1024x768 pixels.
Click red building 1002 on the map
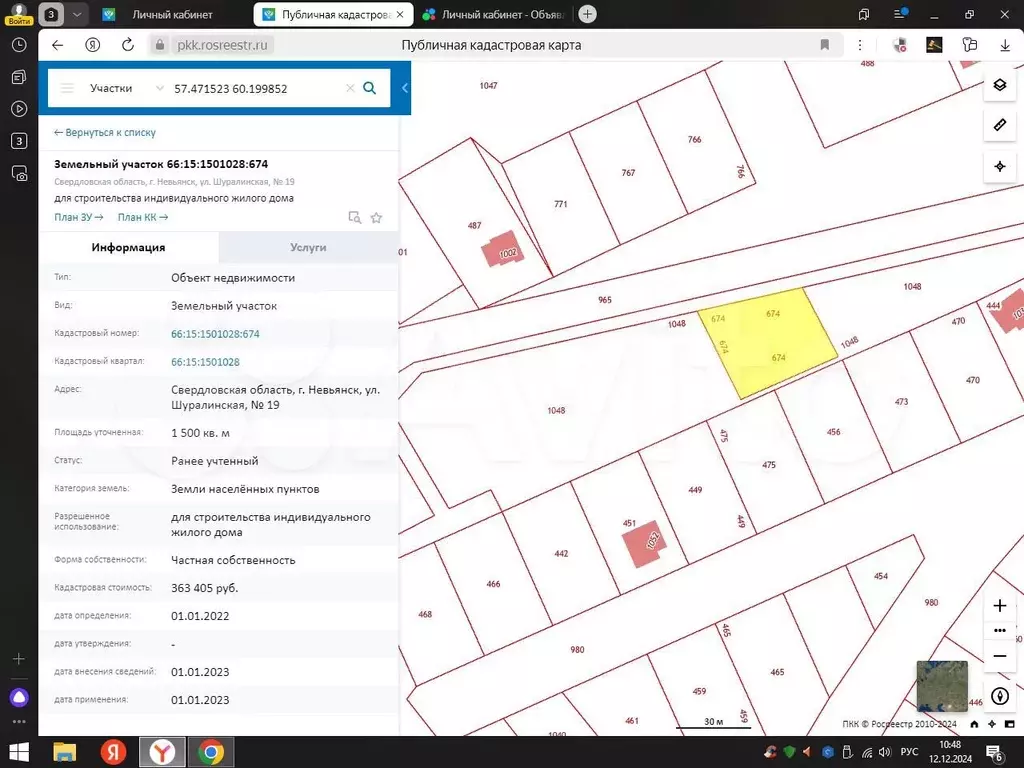(503, 249)
